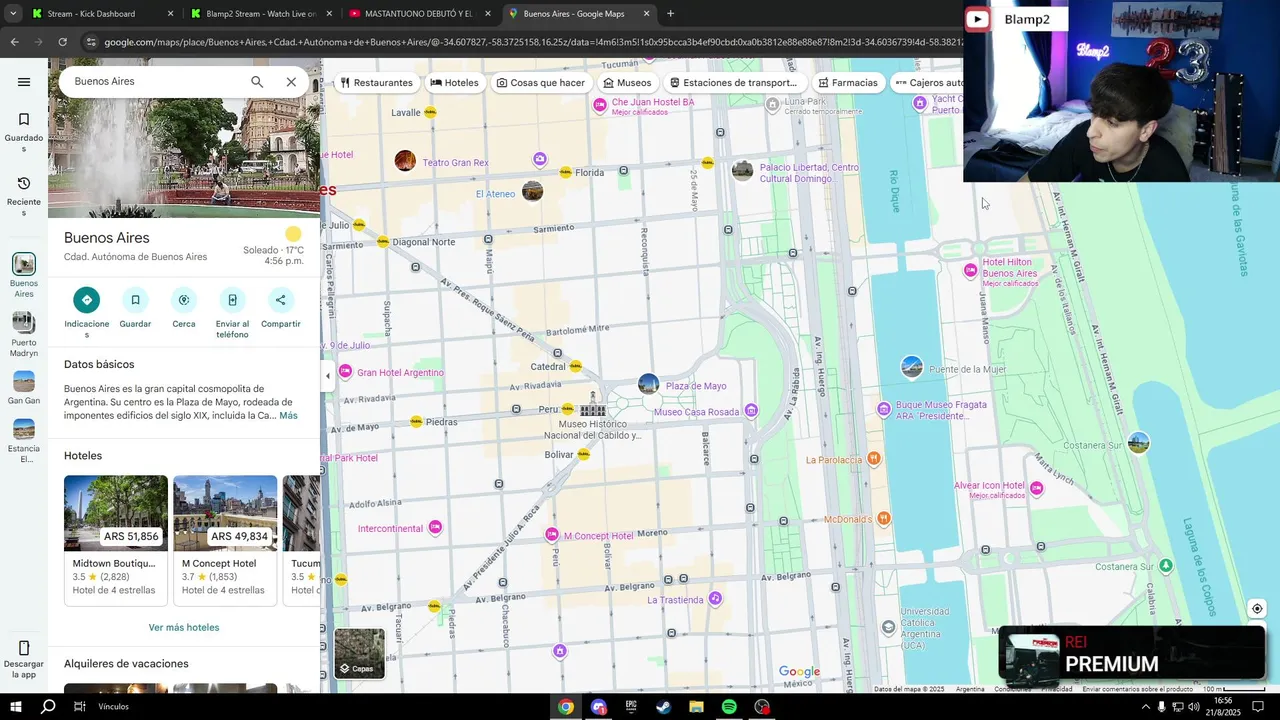
Task: Reload the Google Maps page
Action: coord(62,42)
